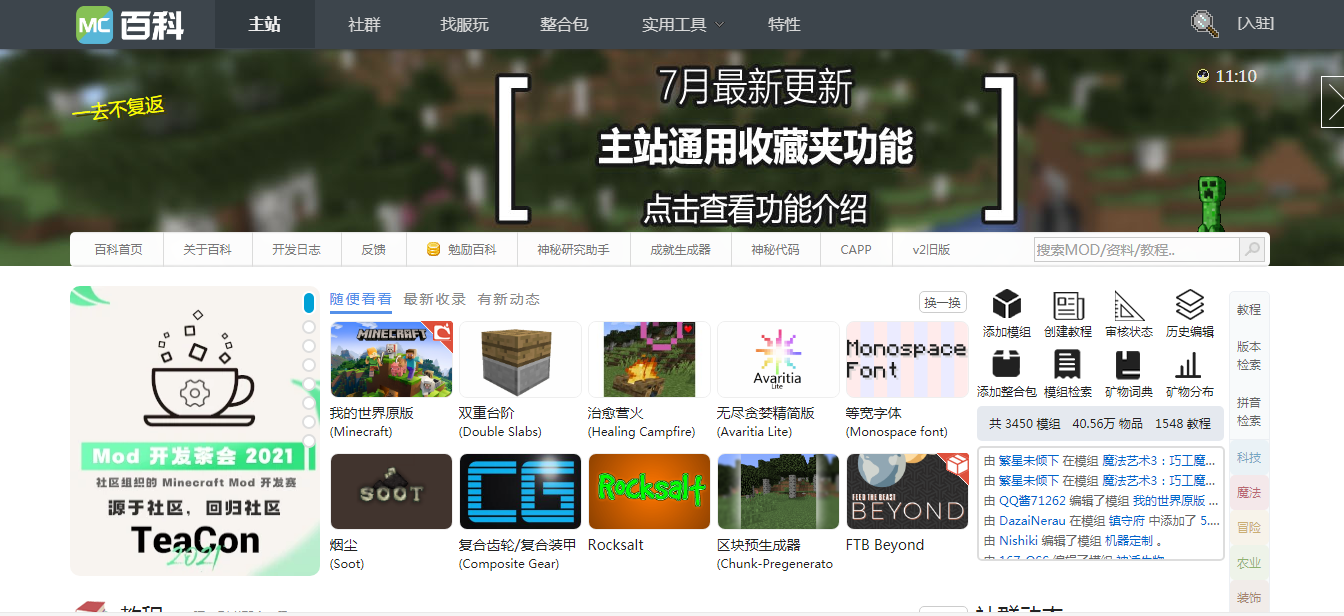Open the Healing Campfire mod thumbnail
The height and width of the screenshot is (616, 1344).
pos(649,359)
